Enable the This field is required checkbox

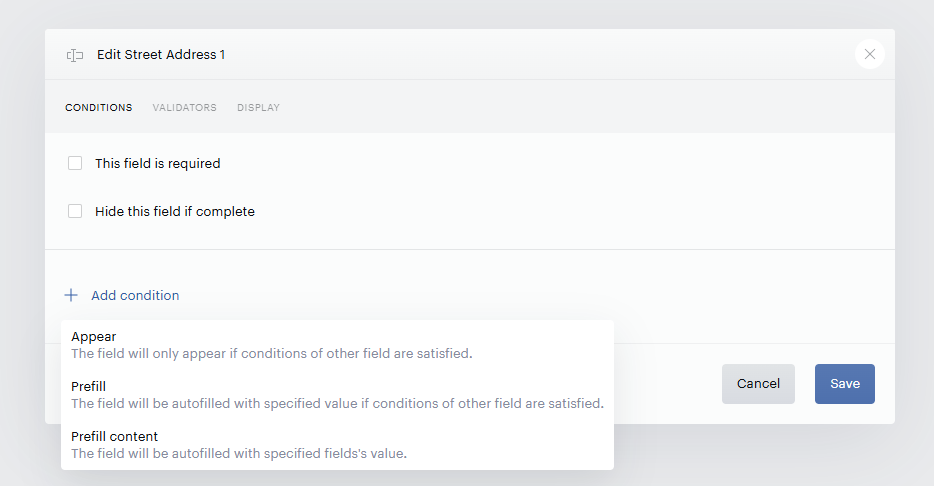[75, 163]
